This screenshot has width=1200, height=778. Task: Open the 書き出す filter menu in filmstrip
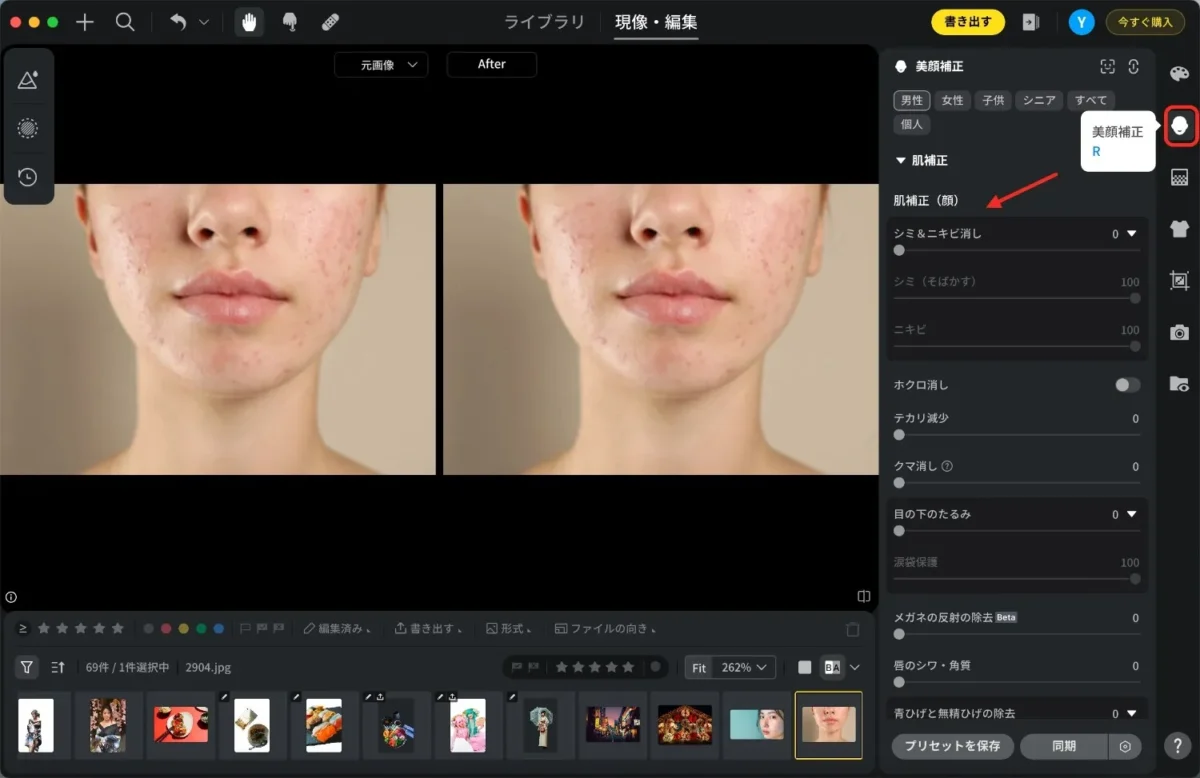tap(430, 629)
